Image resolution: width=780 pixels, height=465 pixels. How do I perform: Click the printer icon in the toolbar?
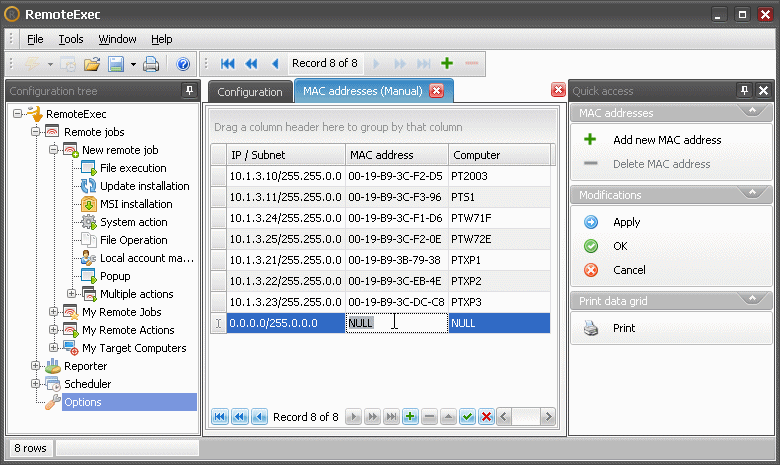pos(151,64)
